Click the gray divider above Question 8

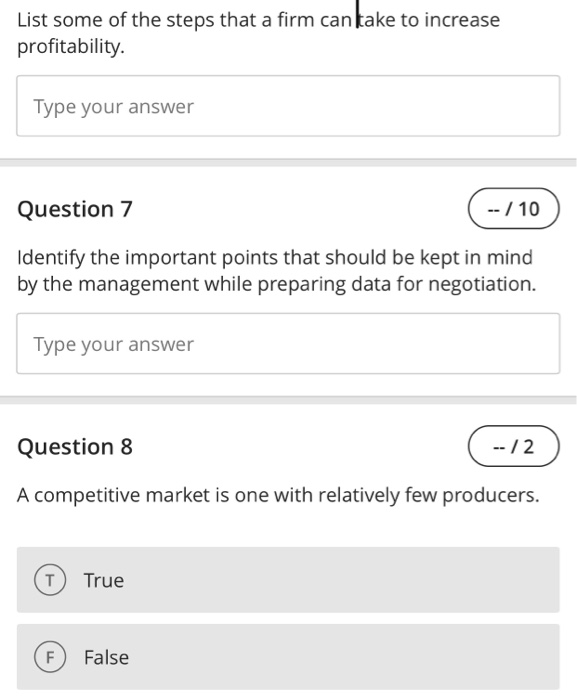288,400
